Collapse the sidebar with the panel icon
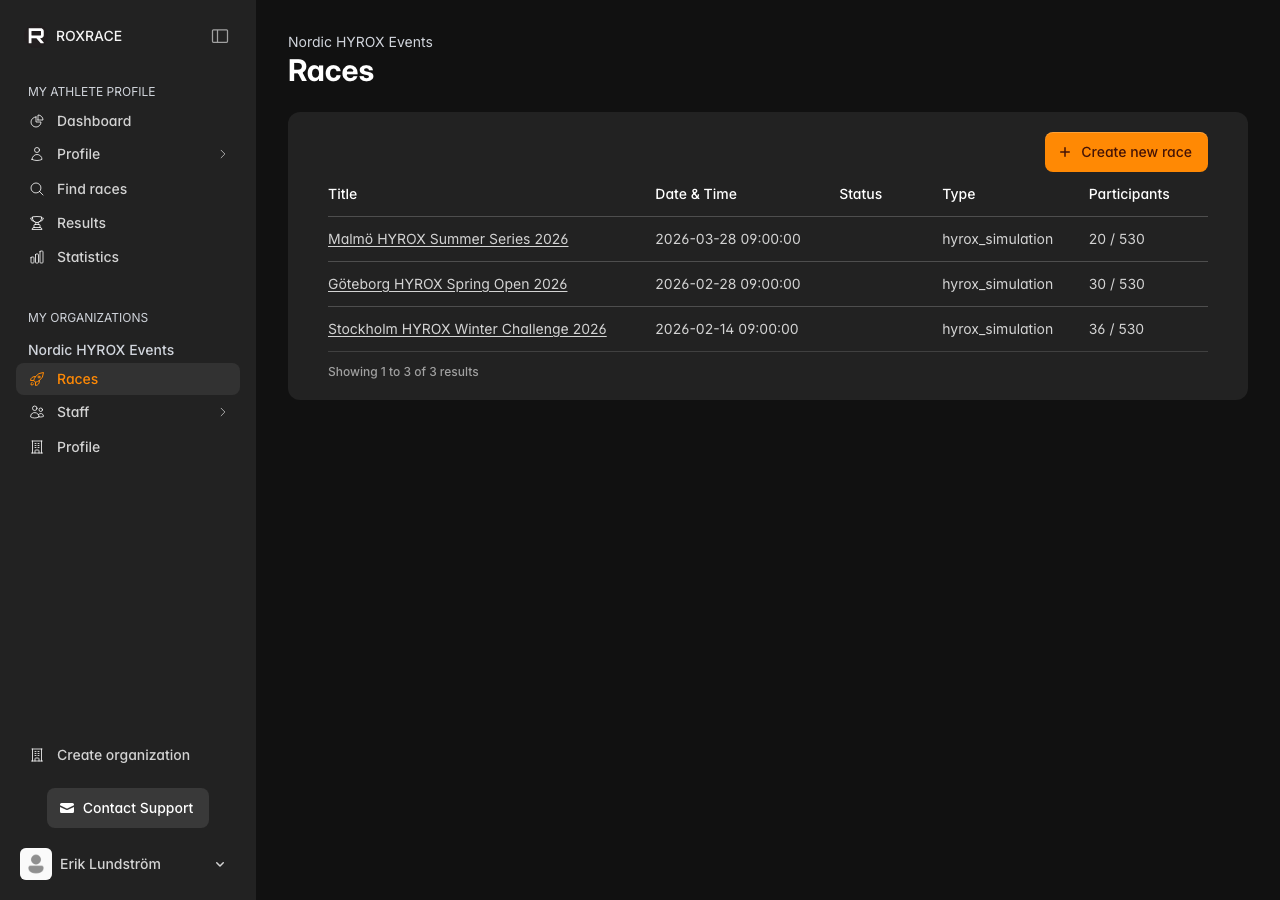The image size is (1280, 900). [220, 36]
